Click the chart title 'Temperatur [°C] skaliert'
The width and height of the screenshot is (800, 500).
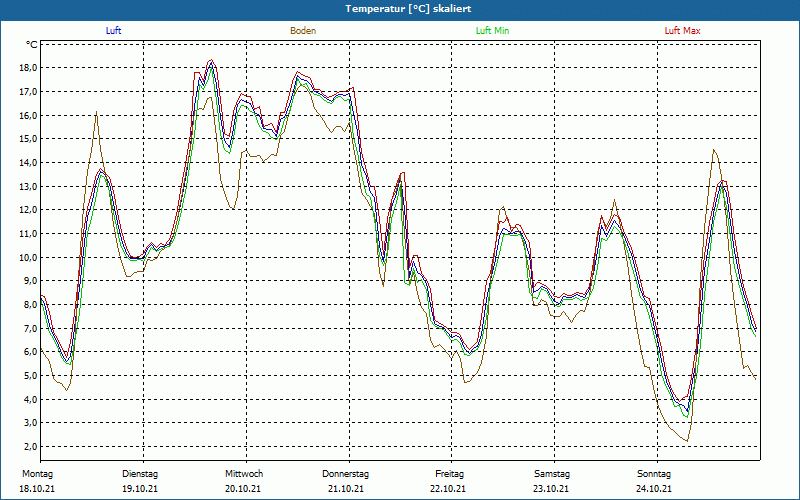pyautogui.click(x=408, y=9)
